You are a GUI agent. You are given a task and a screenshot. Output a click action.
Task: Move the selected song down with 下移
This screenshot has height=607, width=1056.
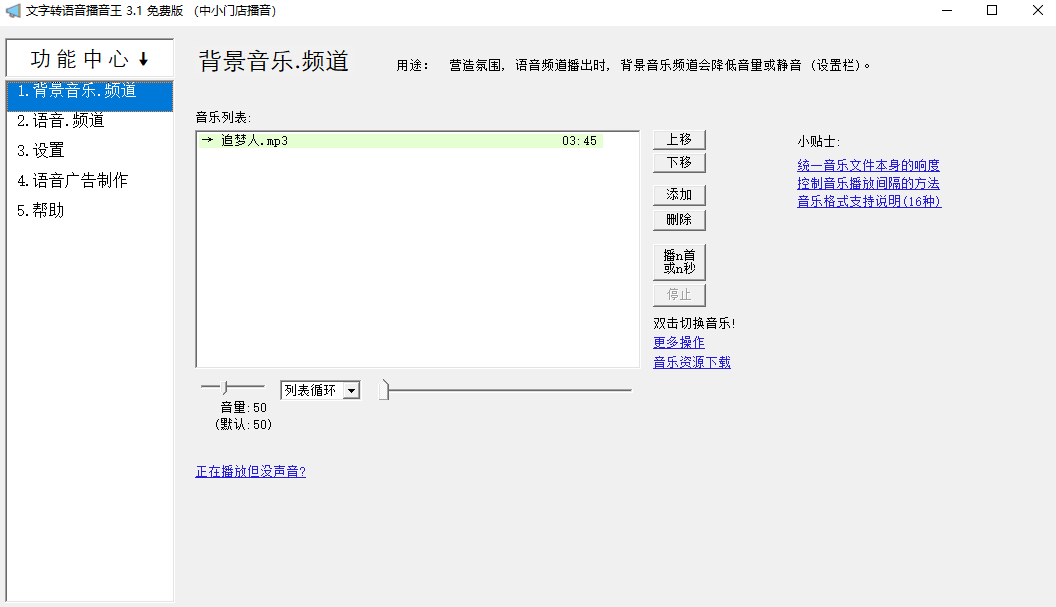[x=679, y=161]
